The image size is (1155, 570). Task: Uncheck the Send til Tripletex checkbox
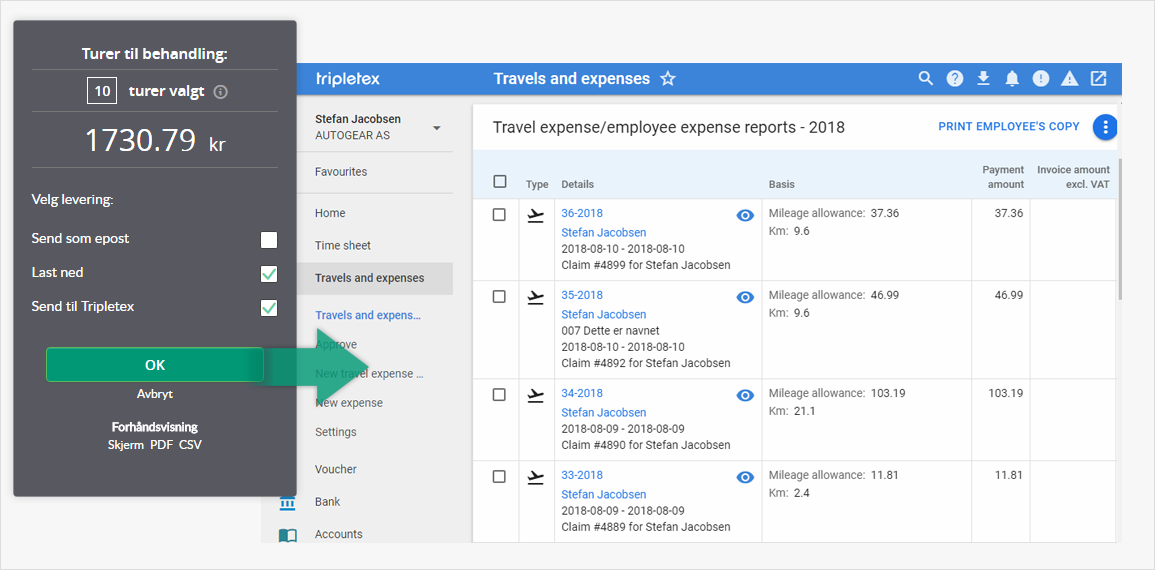[268, 308]
